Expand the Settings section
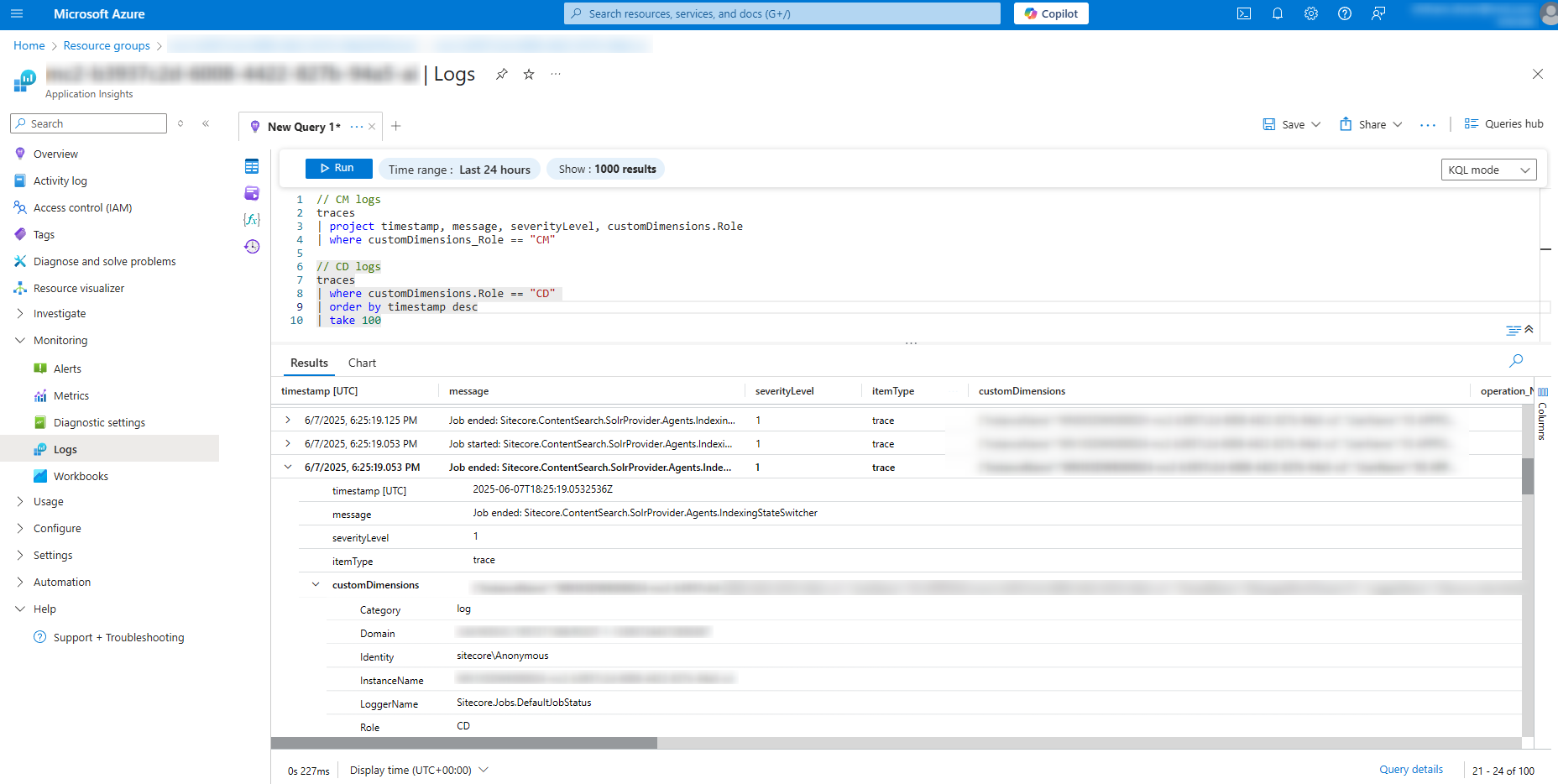1558x784 pixels. [20, 555]
